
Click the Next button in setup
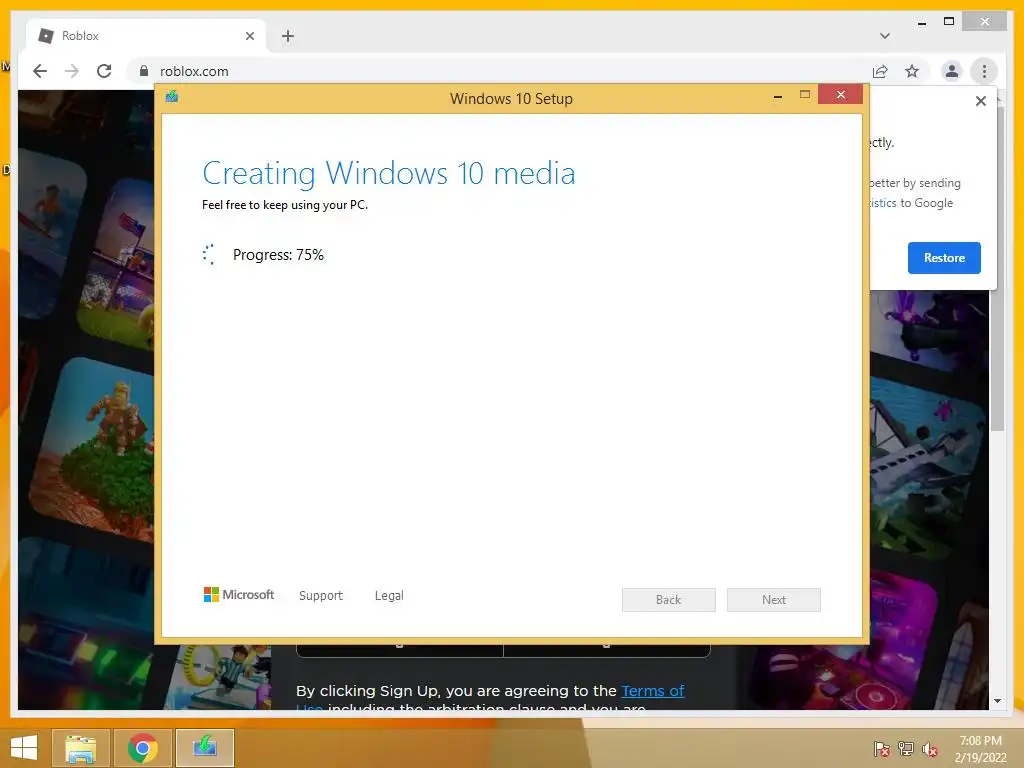coord(774,600)
